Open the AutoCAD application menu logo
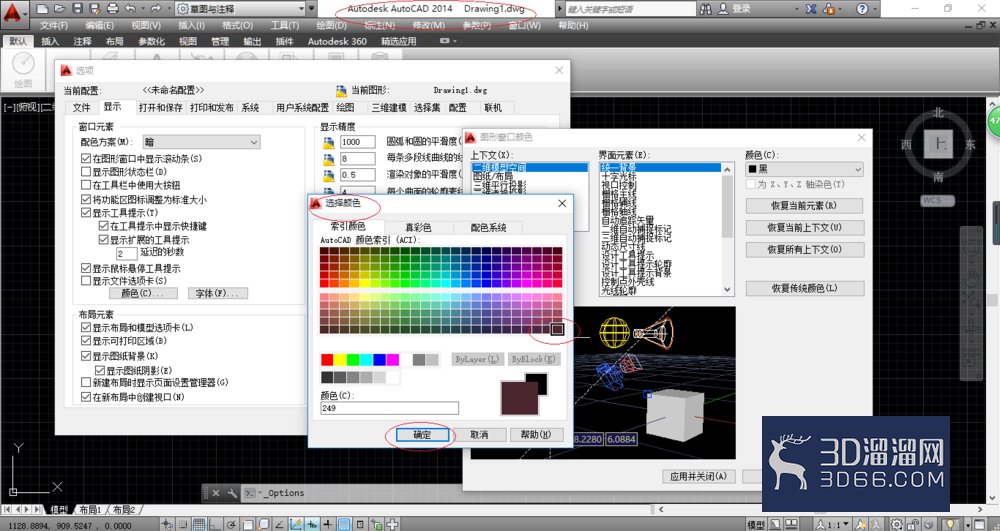 point(14,13)
